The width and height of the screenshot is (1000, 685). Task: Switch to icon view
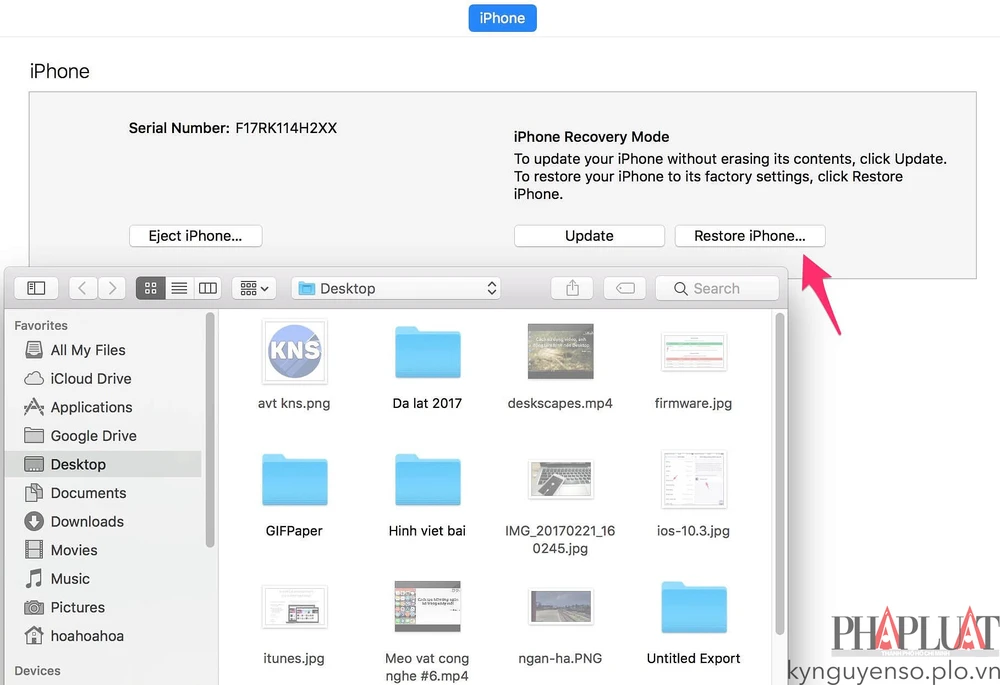coord(150,288)
